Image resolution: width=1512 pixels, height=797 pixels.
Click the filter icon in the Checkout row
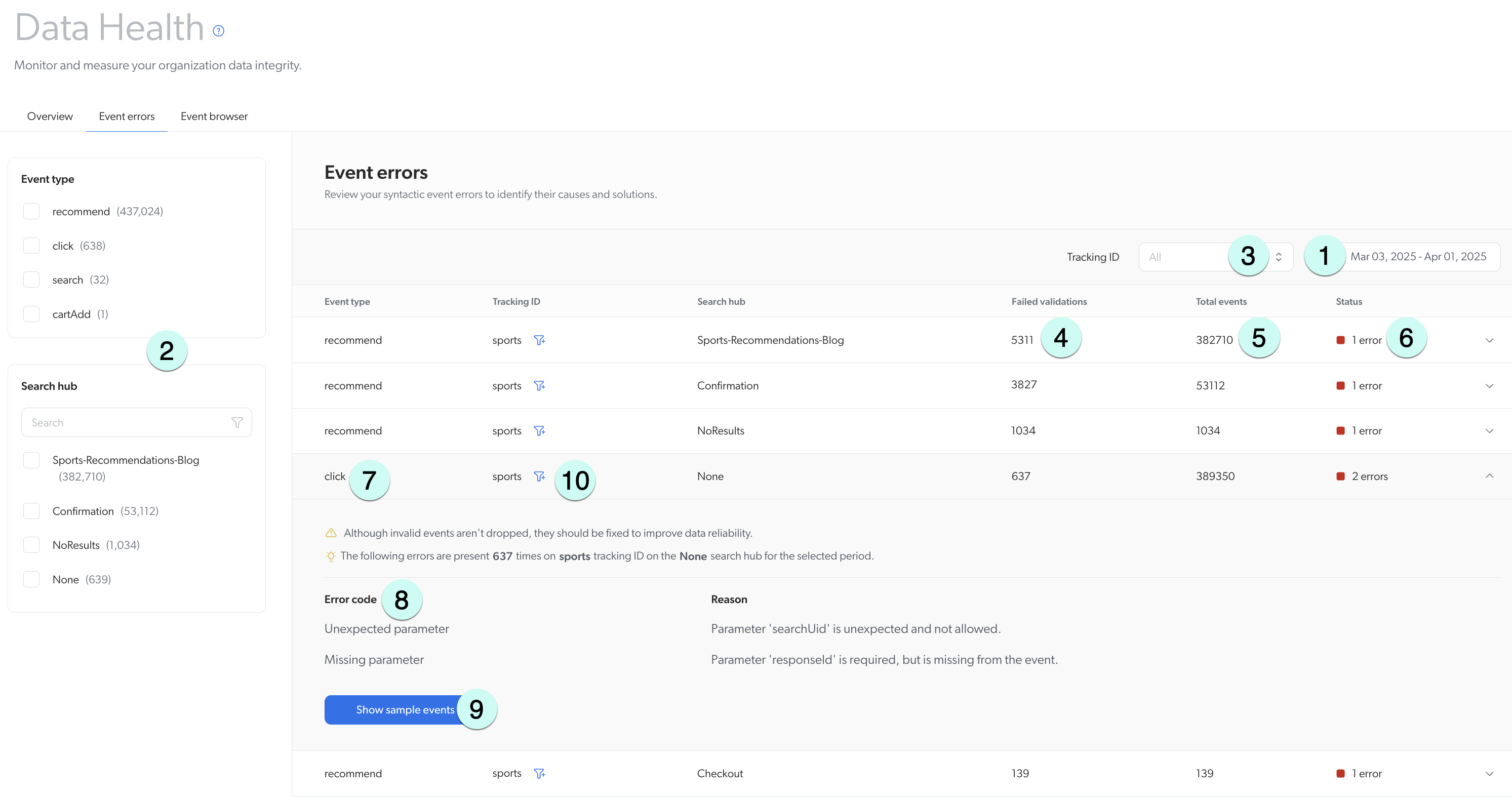[539, 774]
